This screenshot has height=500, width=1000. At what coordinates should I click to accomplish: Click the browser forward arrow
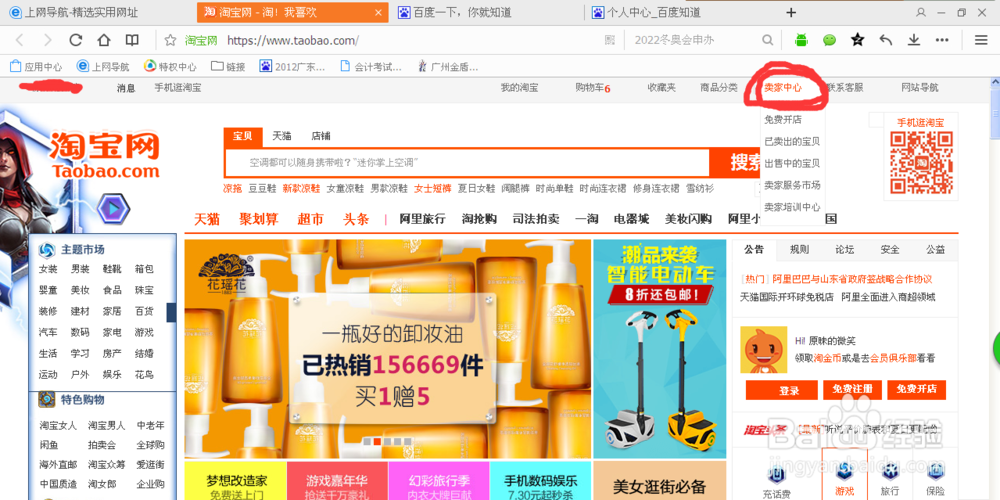47,40
